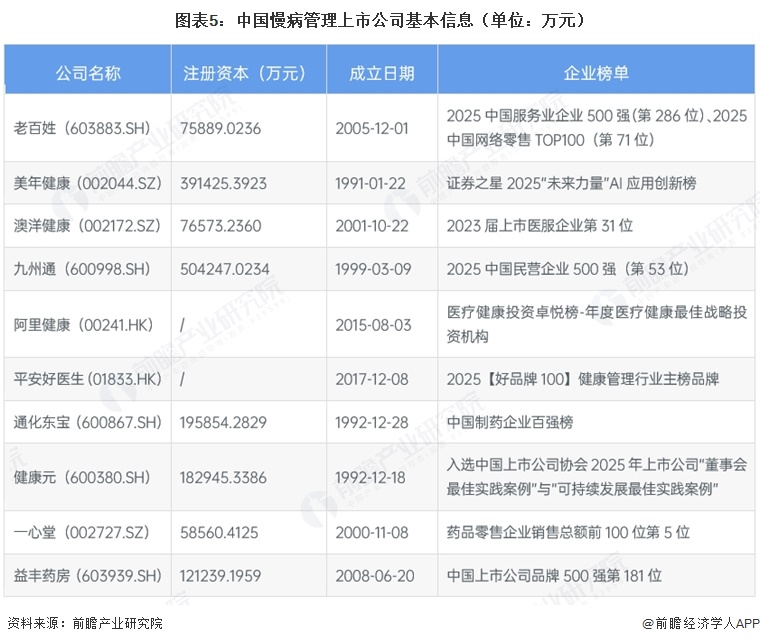
Task: Click capital value 75889.0236
Action: [x=221, y=128]
